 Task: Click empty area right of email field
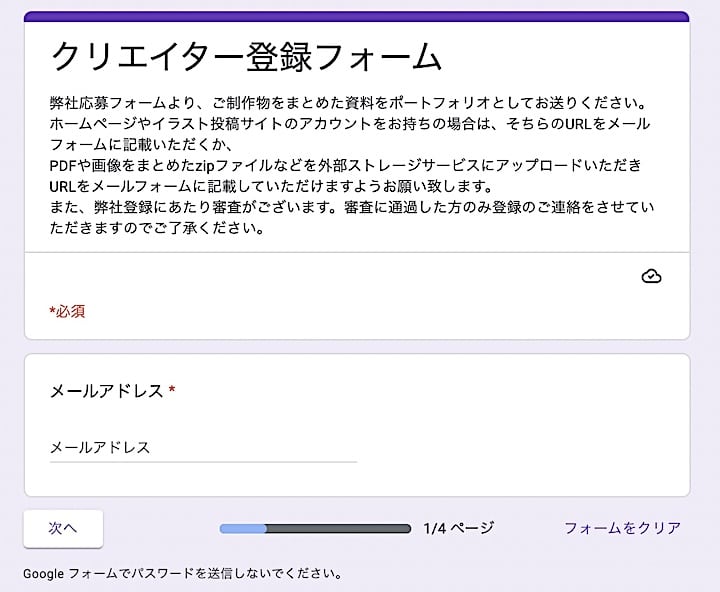(520, 447)
